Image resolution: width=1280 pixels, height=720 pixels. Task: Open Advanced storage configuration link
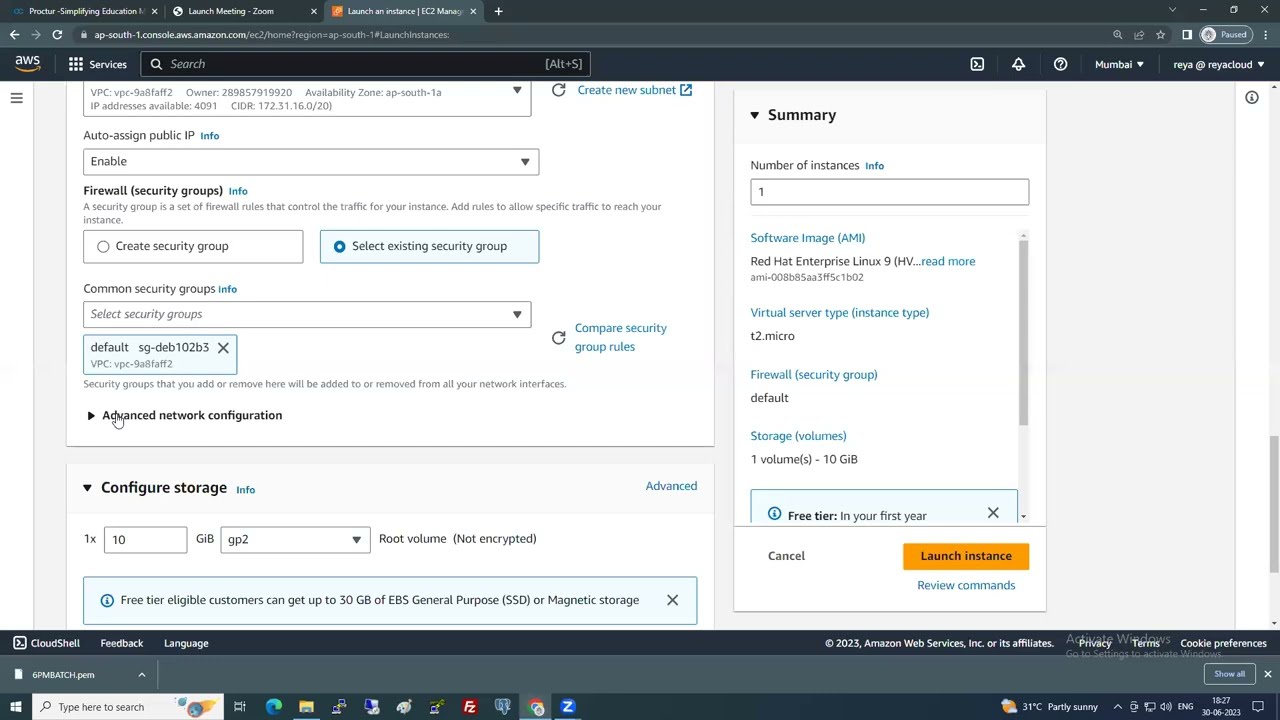coord(671,486)
